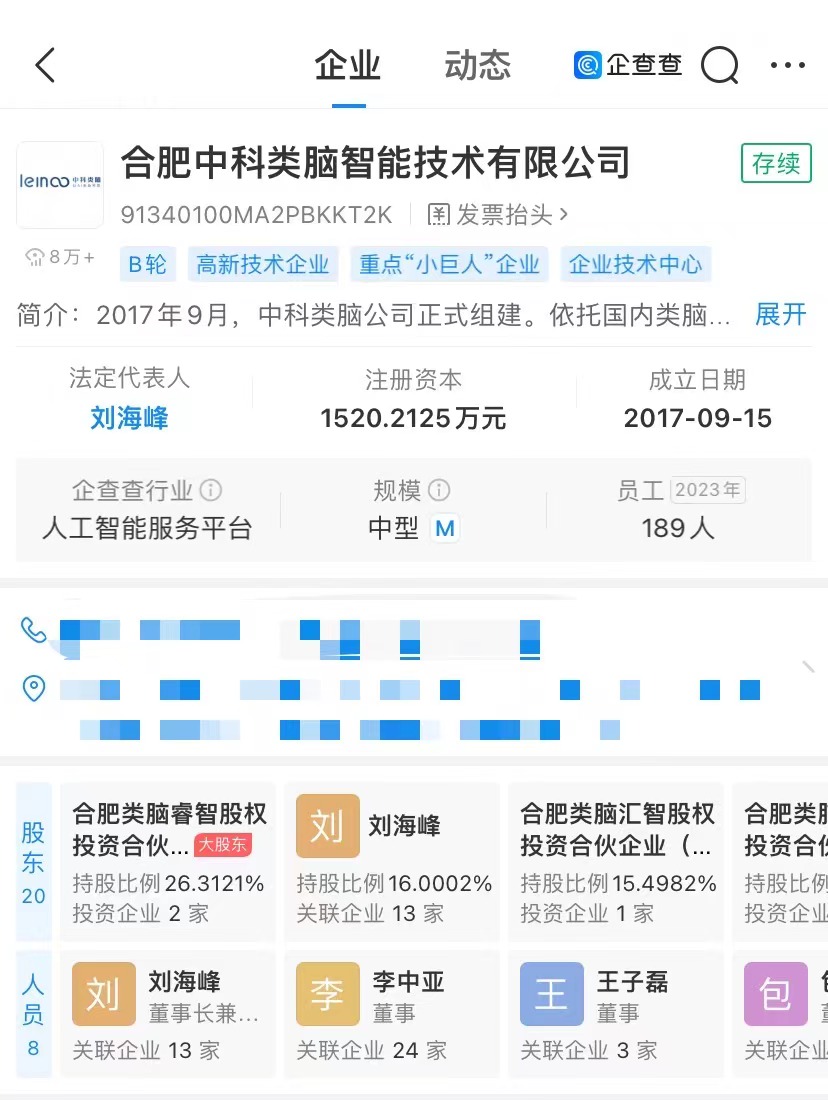Tap the 企查查行业 info icon
This screenshot has height=1100, width=828.
[211, 490]
